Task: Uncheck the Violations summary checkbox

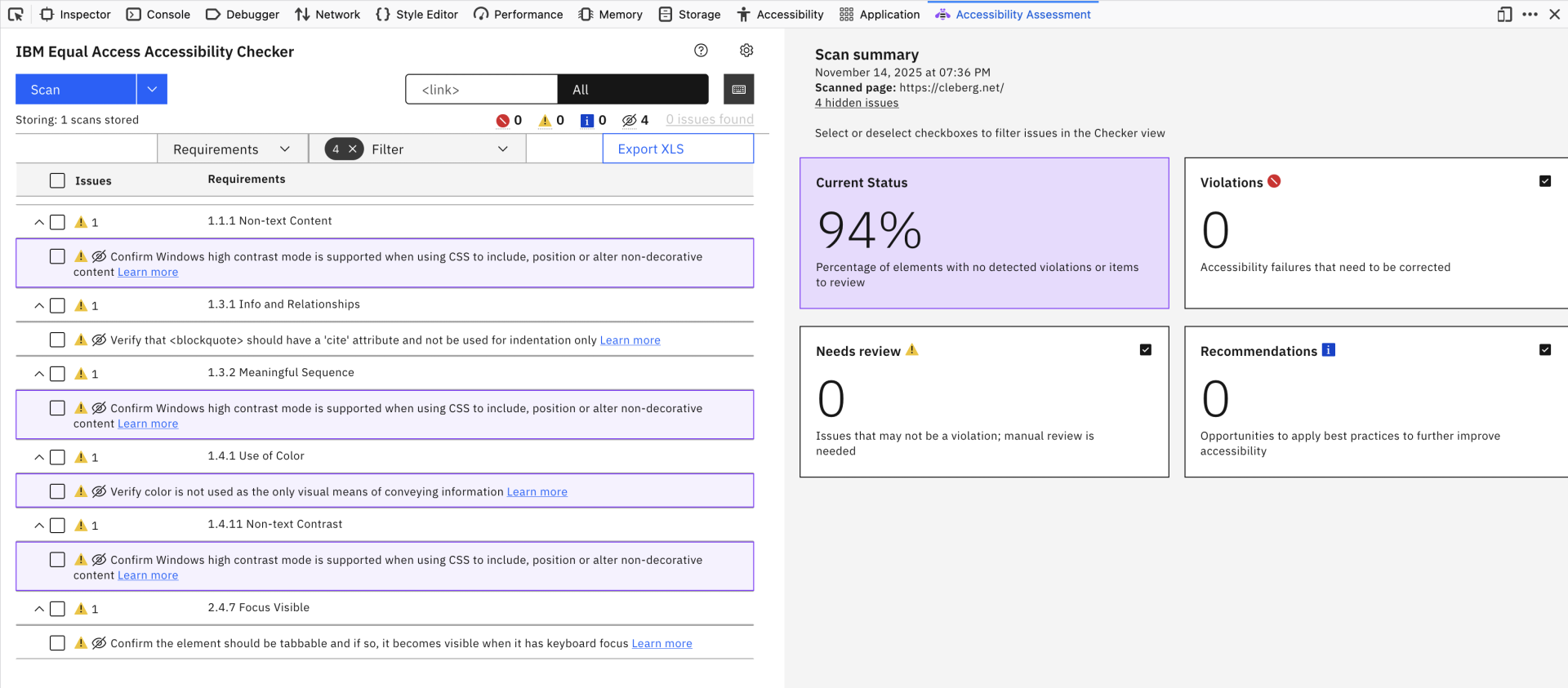Action: tap(1545, 181)
